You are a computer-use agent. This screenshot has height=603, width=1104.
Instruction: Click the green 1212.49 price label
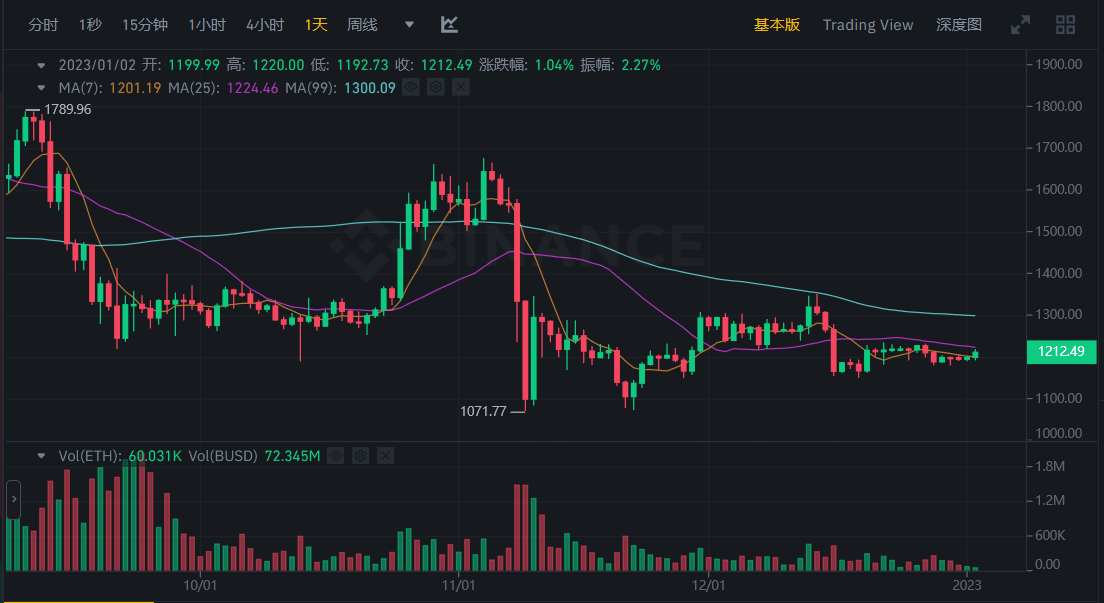click(1061, 352)
